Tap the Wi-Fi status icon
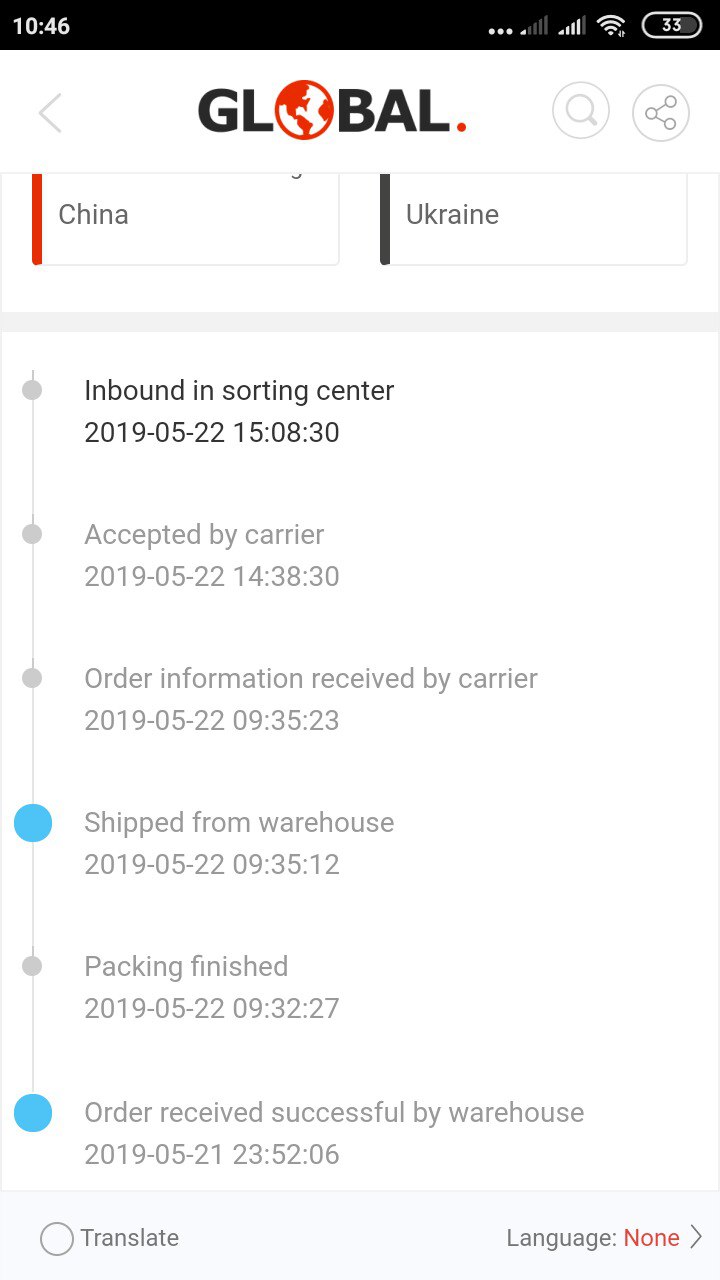Screen dimensions: 720x1280 pyautogui.click(x=611, y=26)
